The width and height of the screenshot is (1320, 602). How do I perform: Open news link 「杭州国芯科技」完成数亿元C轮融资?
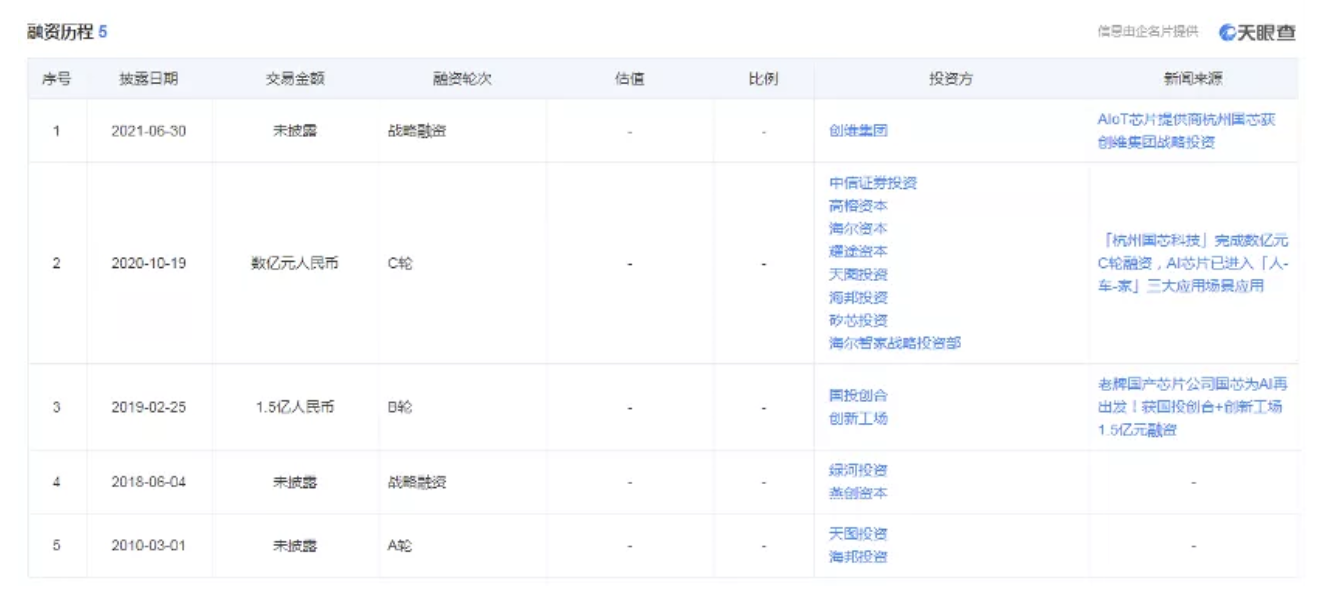pos(1193,263)
